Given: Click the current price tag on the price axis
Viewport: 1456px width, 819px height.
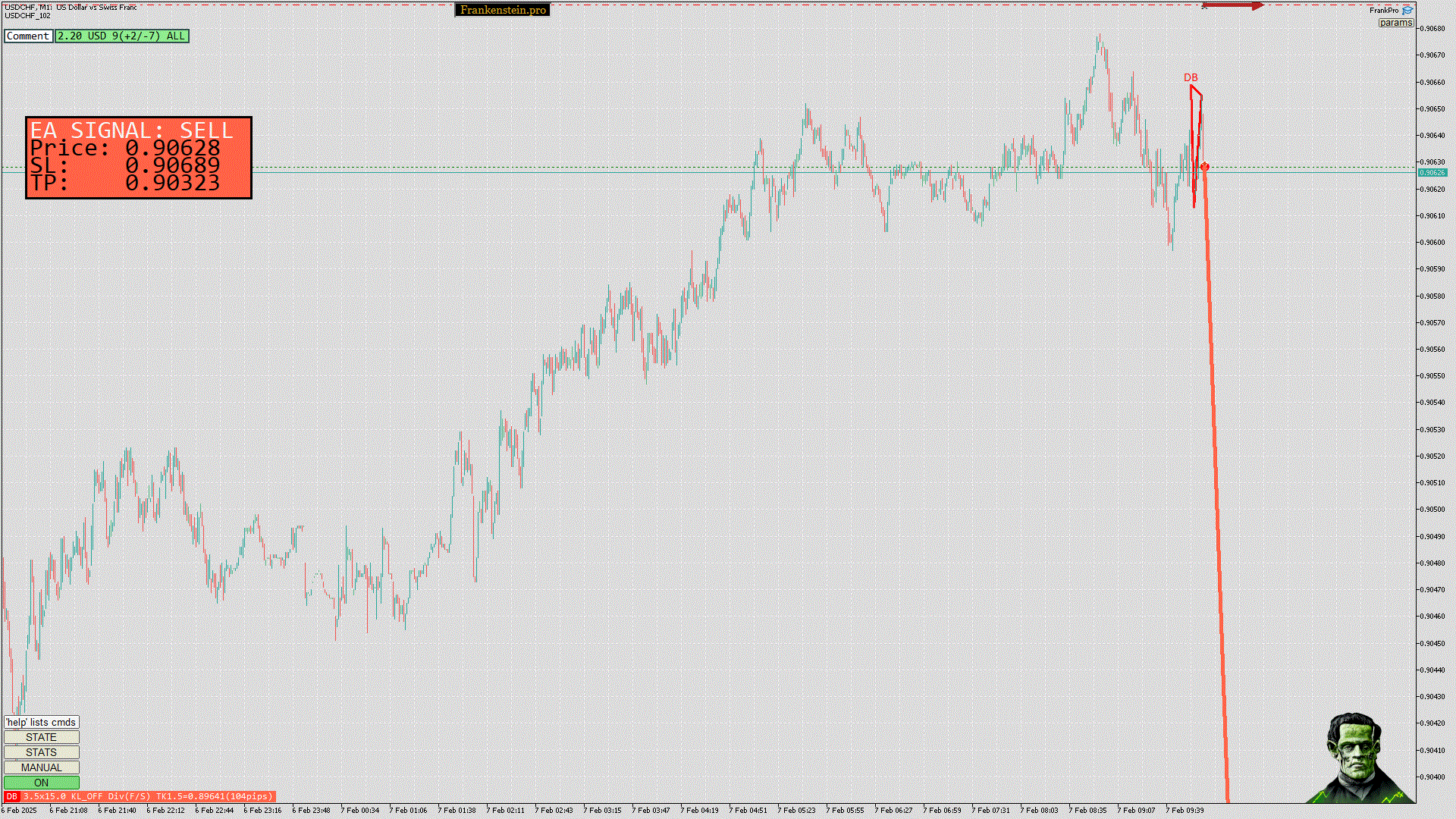Looking at the screenshot, I should coord(1432,173).
